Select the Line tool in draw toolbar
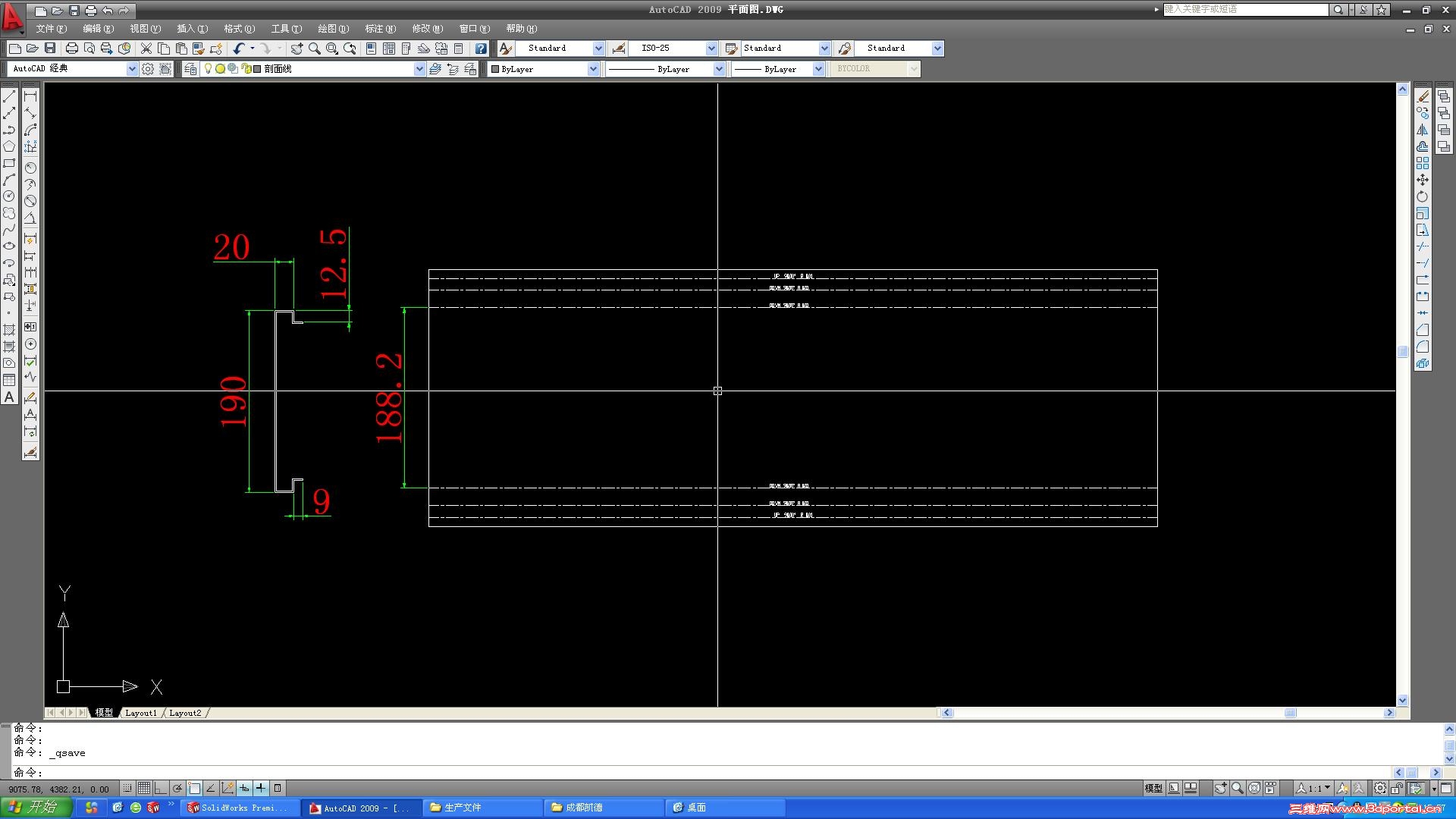The width and height of the screenshot is (1456, 819). click(x=9, y=97)
